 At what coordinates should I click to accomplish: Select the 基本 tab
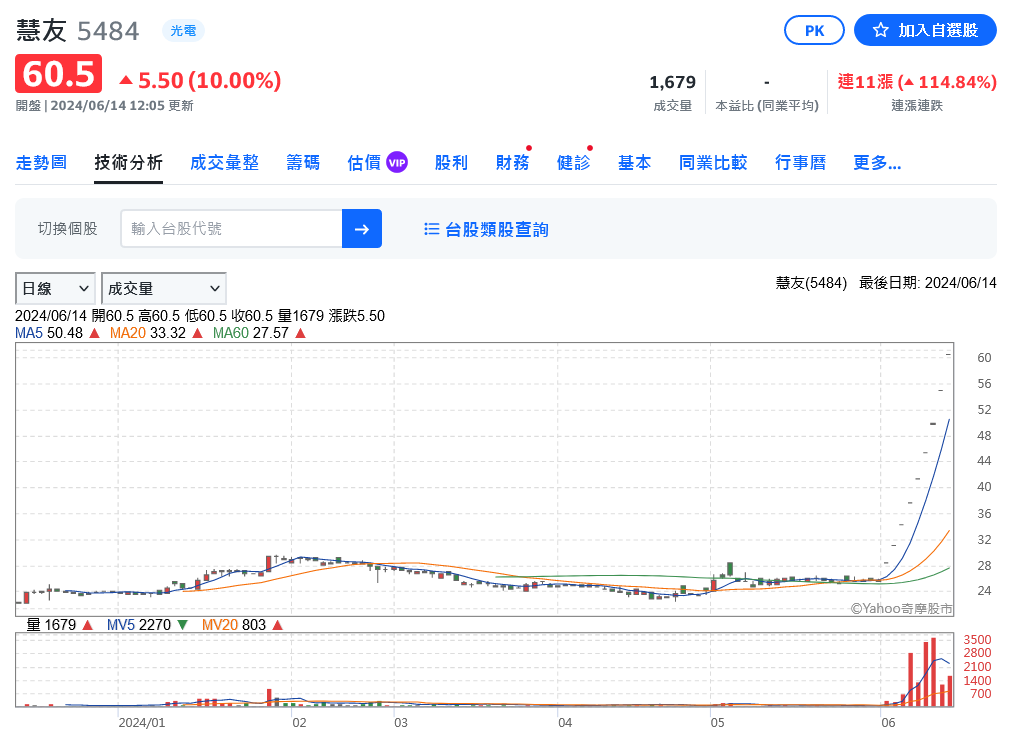click(634, 162)
